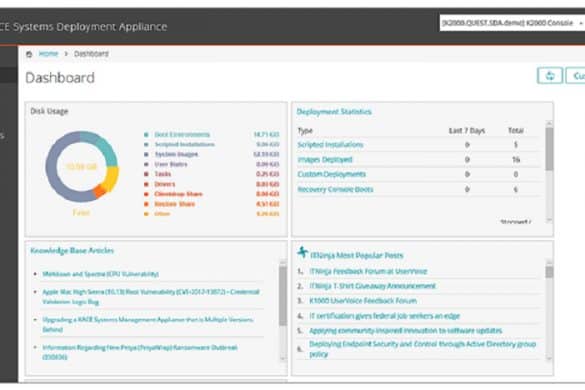585x390 pixels.
Task: Click the ITNinja Most Popular Posts heading
Action: pos(356,255)
